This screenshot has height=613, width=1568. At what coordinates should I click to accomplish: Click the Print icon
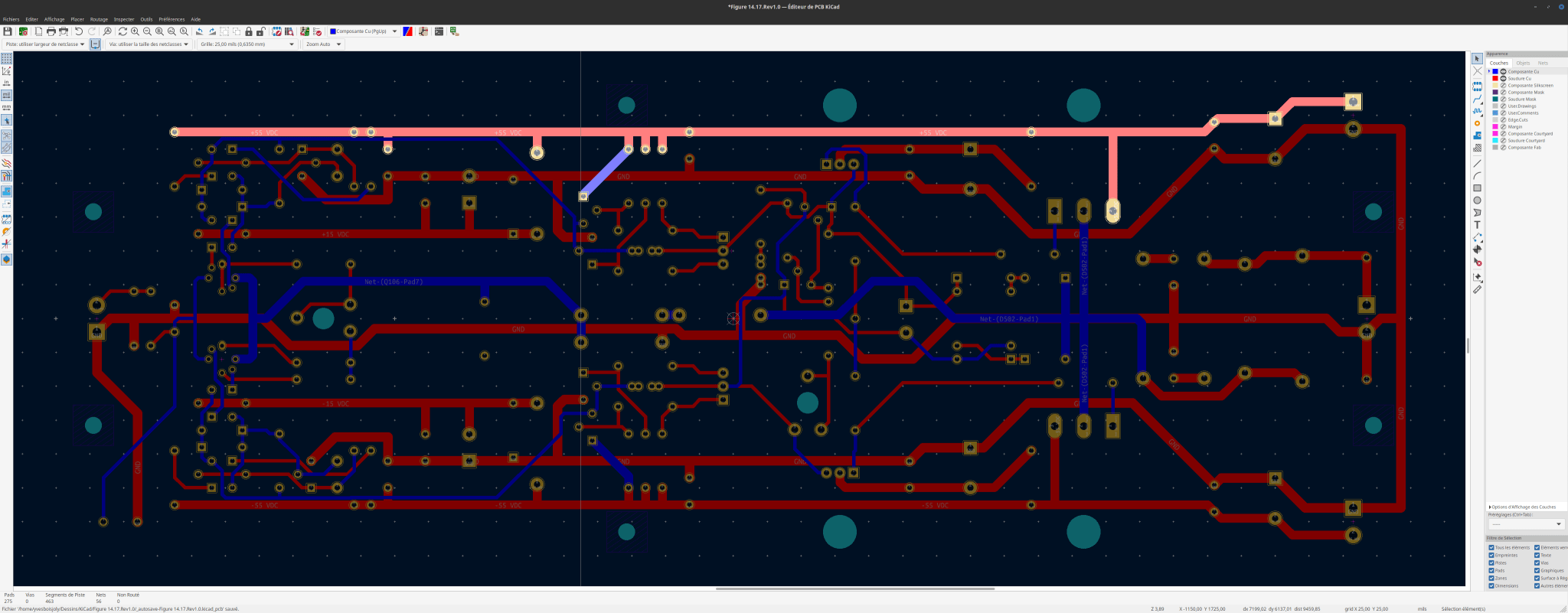pos(51,31)
